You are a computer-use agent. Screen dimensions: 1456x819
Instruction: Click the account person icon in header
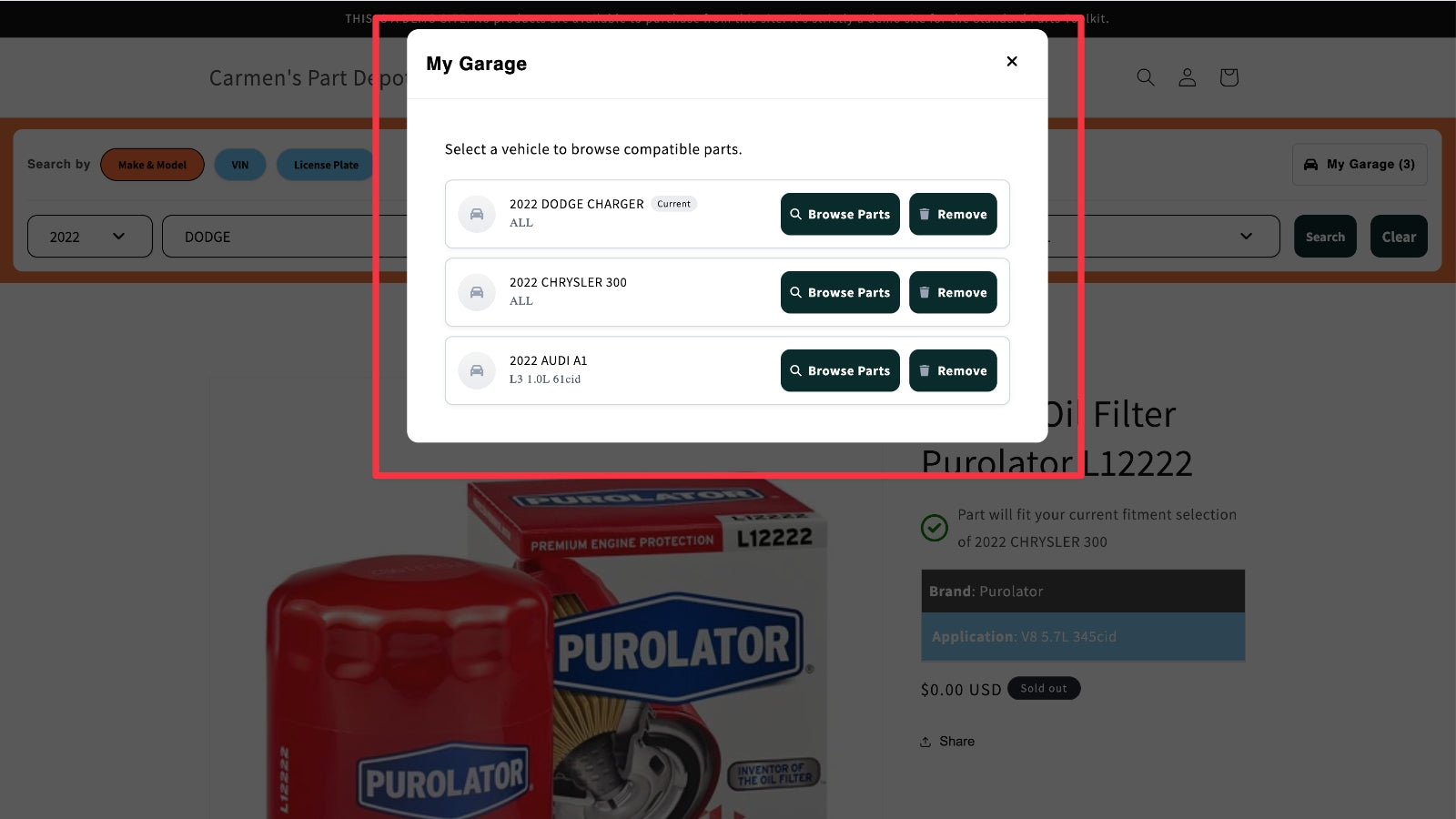1187,77
